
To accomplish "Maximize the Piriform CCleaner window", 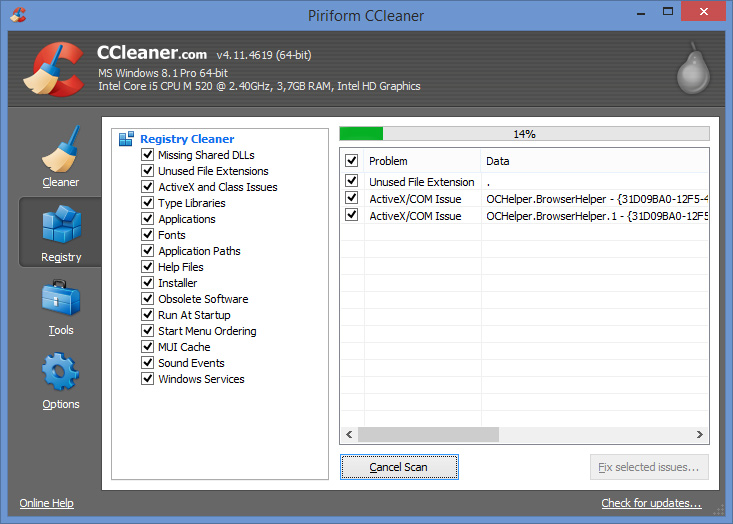I will click(x=668, y=12).
